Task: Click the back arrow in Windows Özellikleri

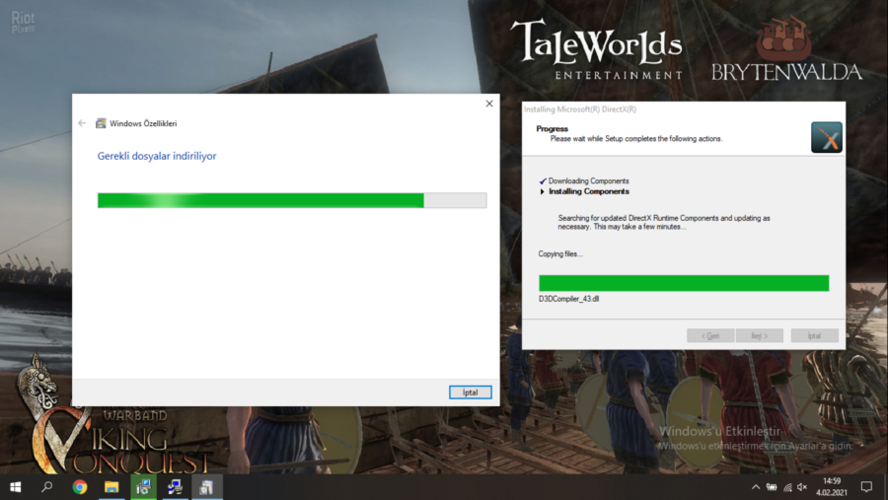Action: [x=82, y=123]
